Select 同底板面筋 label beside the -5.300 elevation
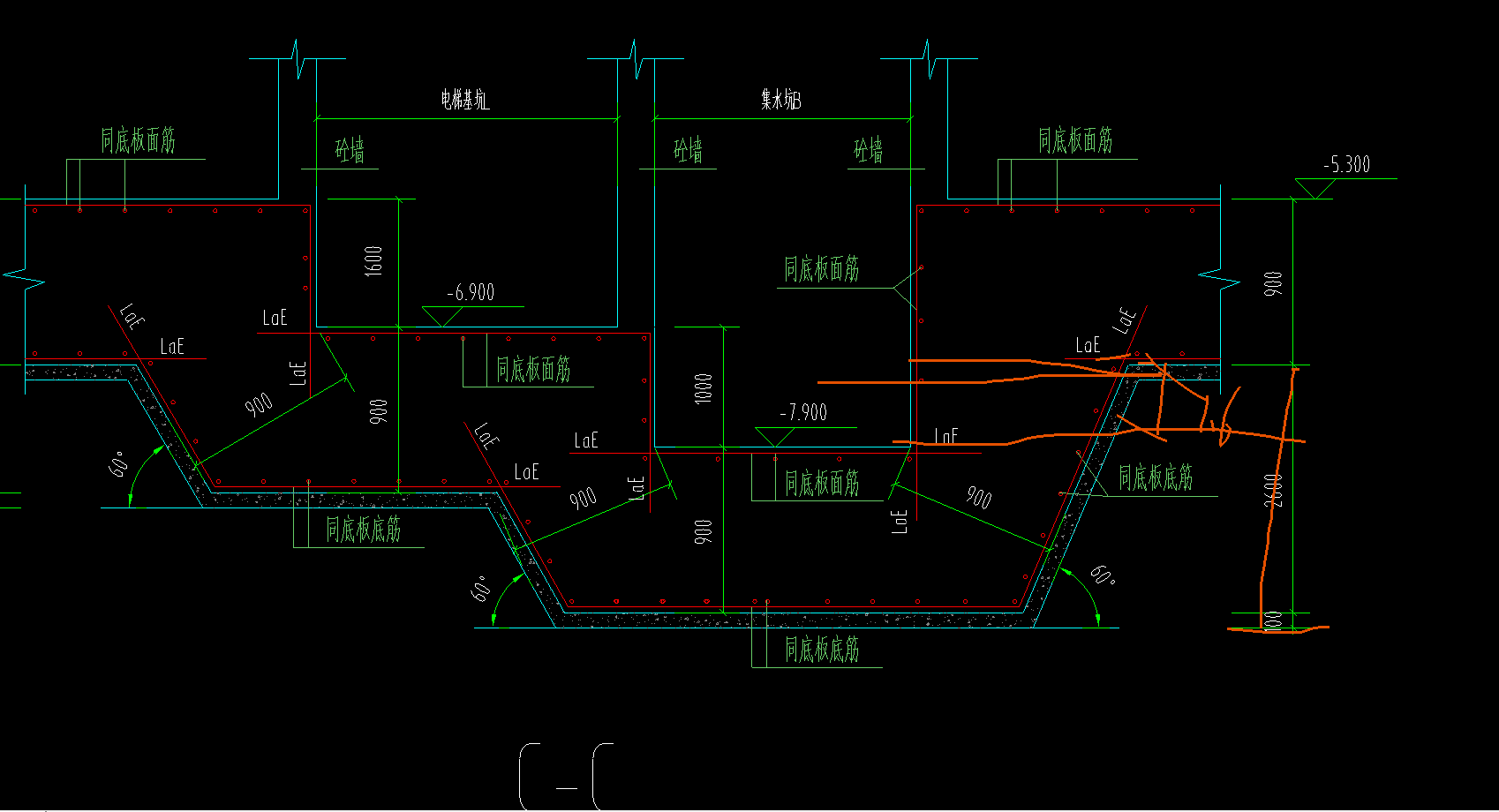 click(1075, 139)
